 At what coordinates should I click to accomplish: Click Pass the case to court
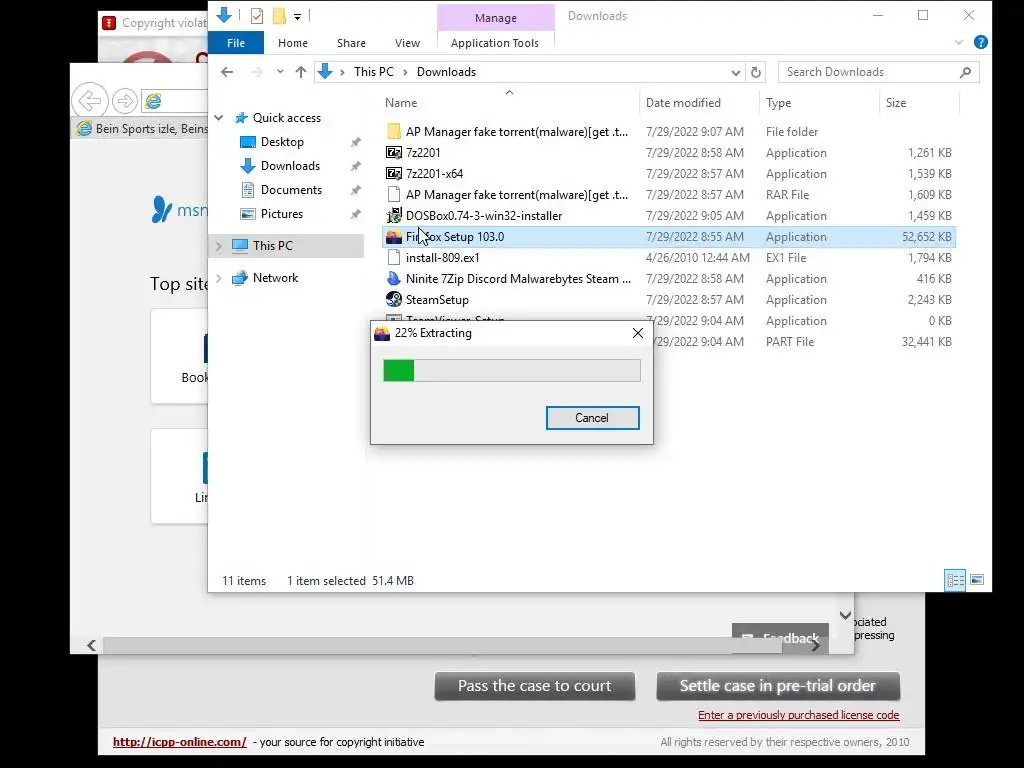click(x=535, y=686)
